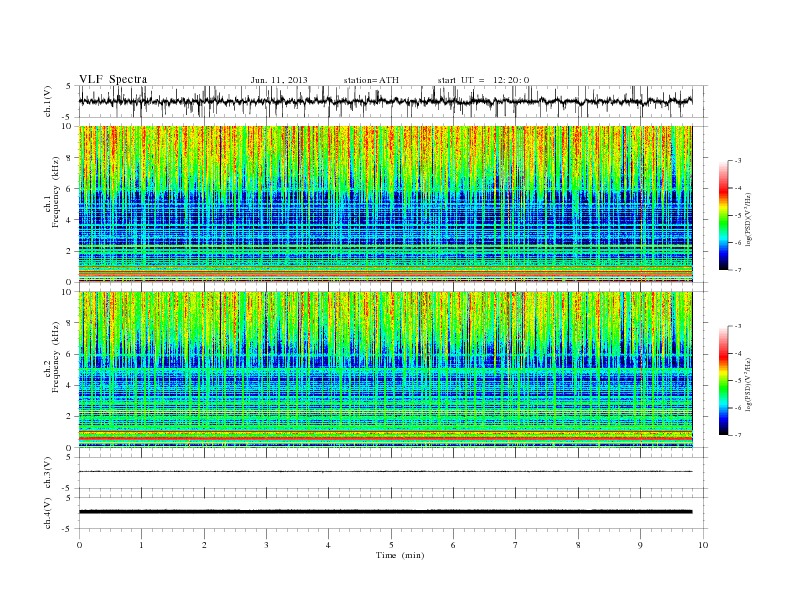The height and width of the screenshot is (612, 792).
Task: Click the "-5" label on ch.1 color bar
Action: click(737, 215)
